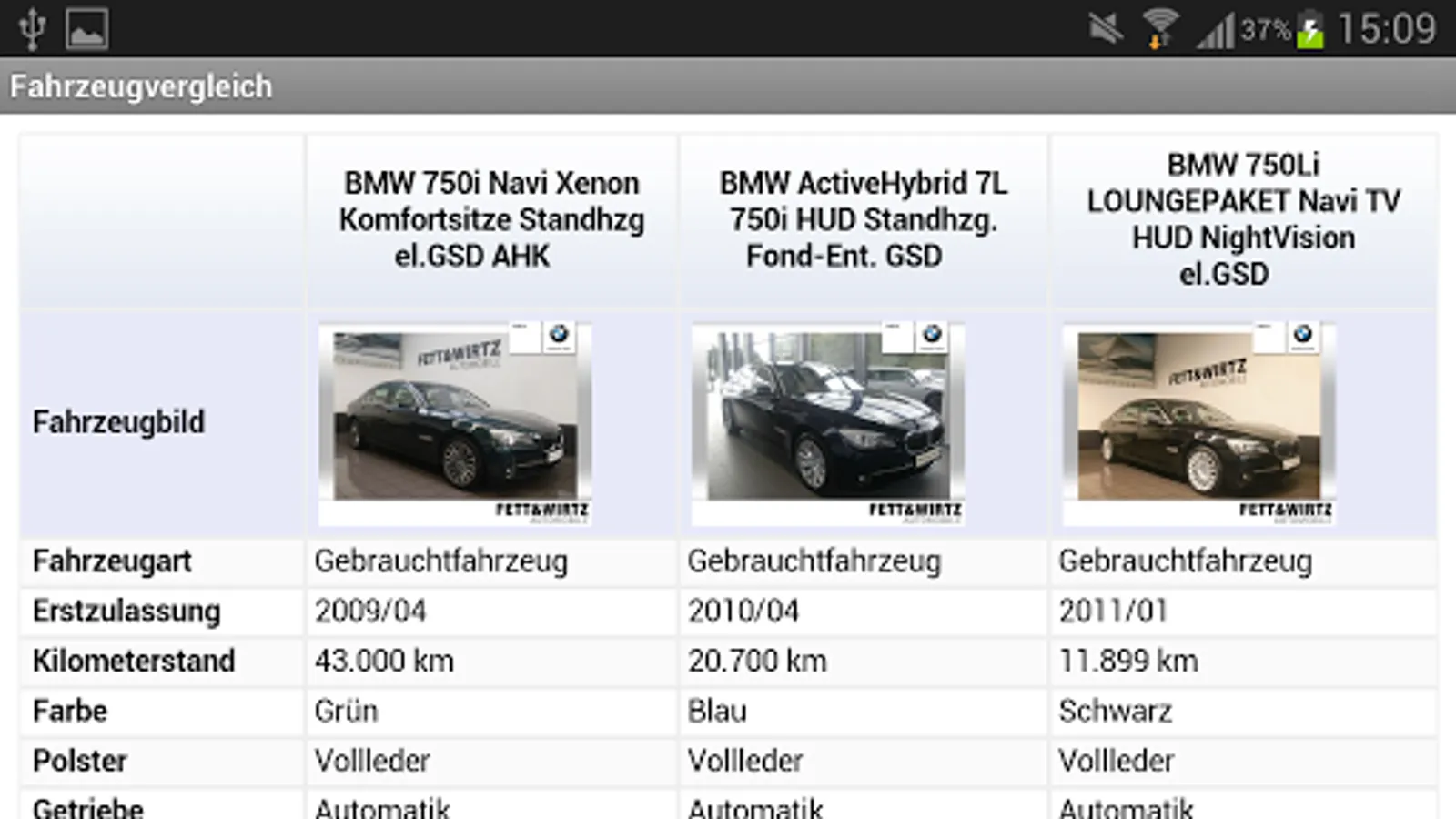This screenshot has width=1456, height=819.
Task: Tap the image notification icon
Action: [x=87, y=28]
